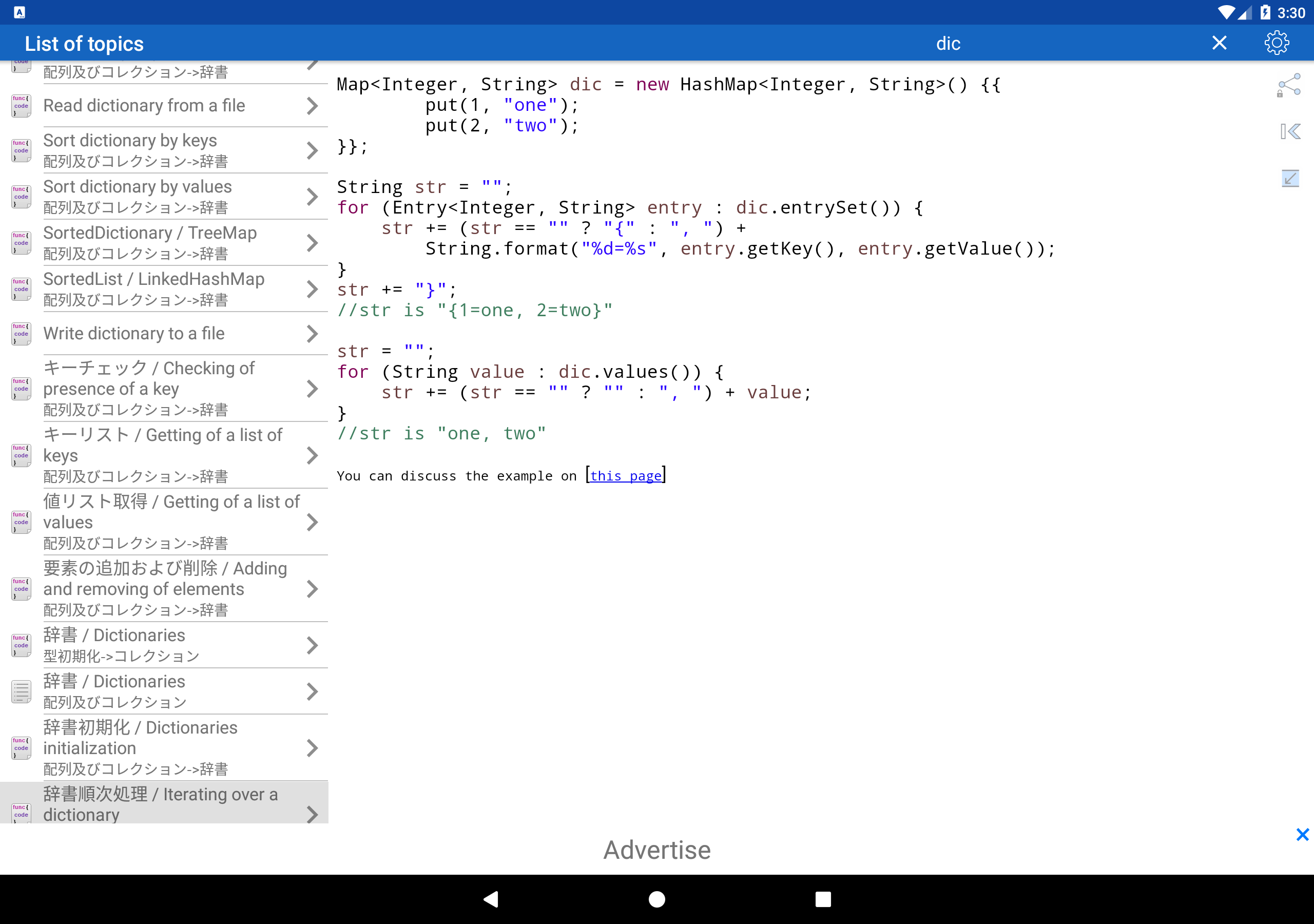Open Sort dictionary by values topic
This screenshot has width=1314, height=924.
tap(164, 197)
